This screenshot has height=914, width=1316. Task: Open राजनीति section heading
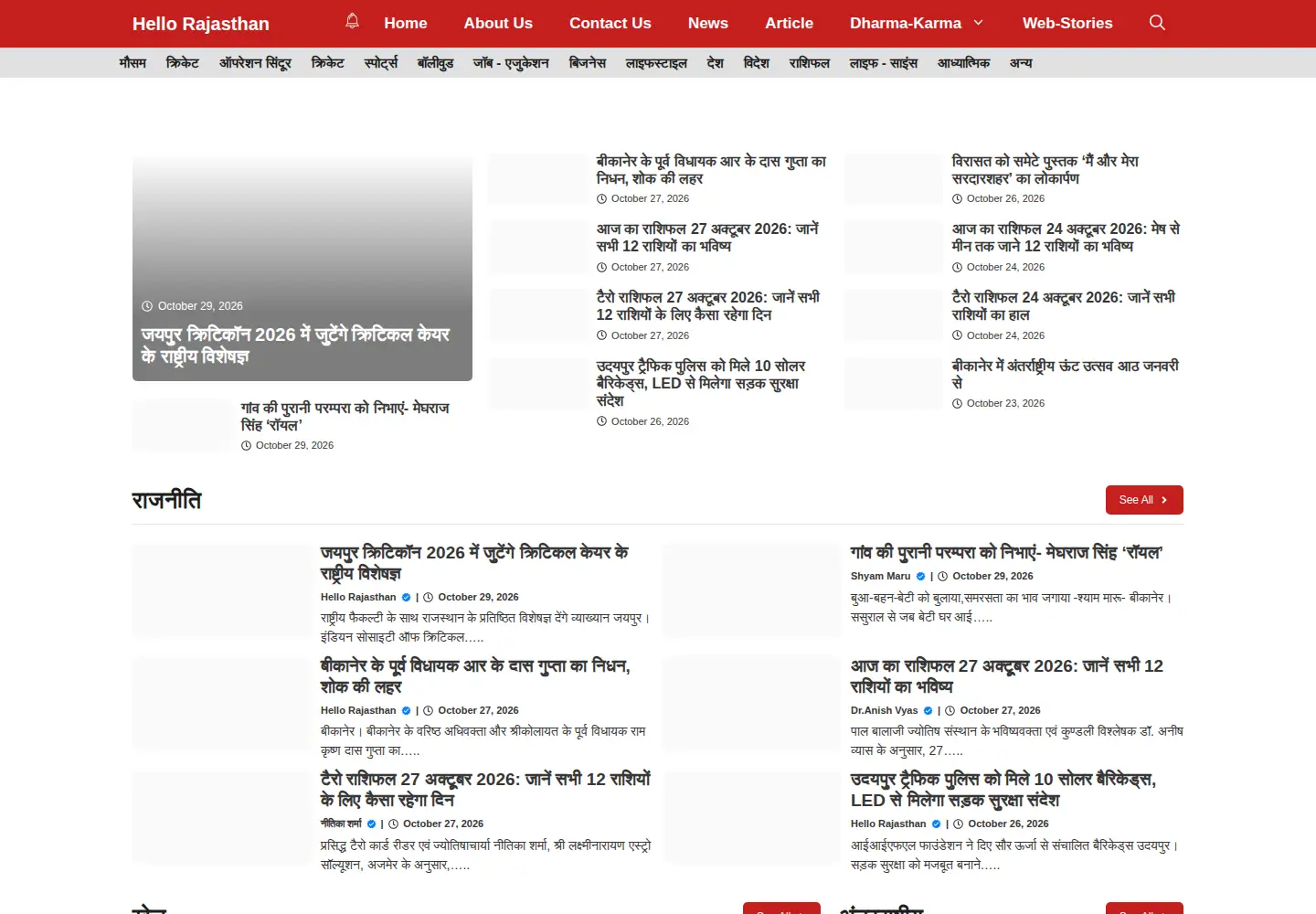(166, 500)
